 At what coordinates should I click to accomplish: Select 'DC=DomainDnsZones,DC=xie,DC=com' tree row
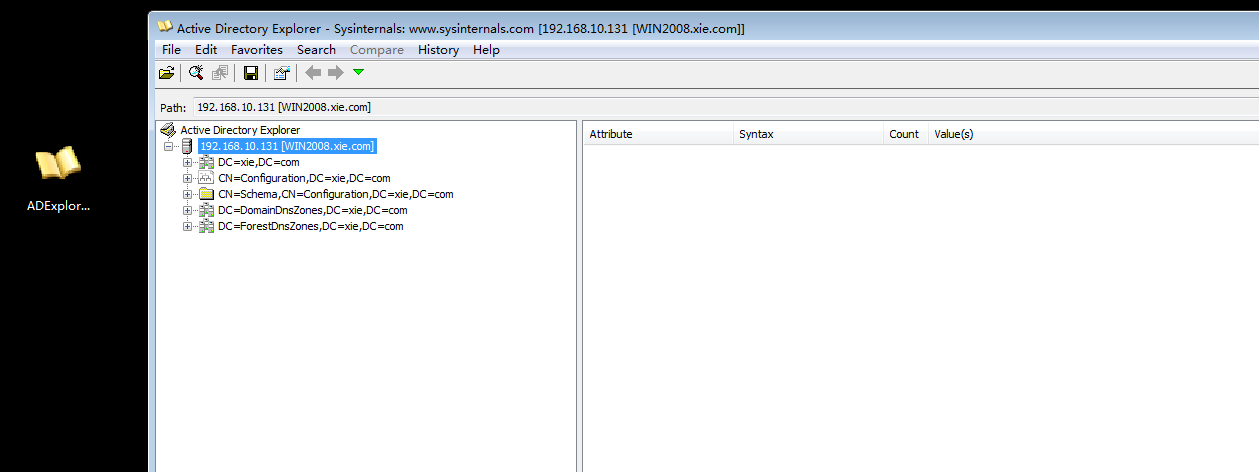[x=313, y=210]
